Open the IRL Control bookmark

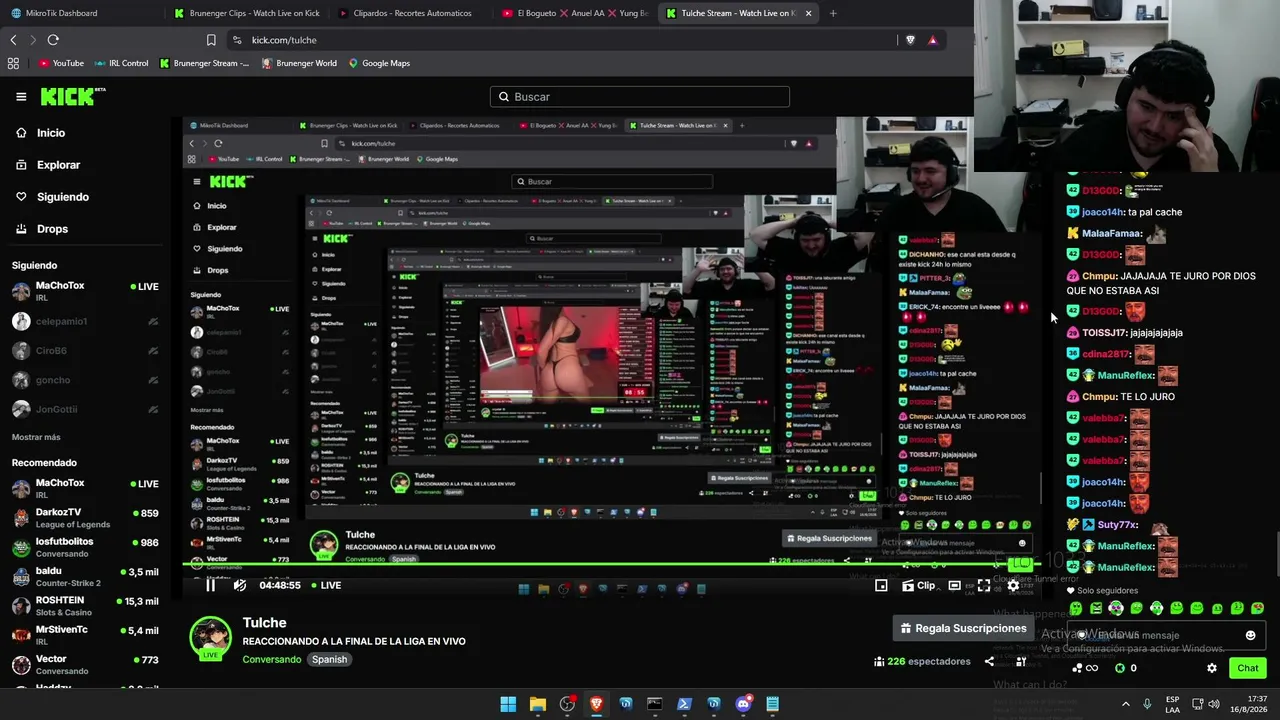pos(121,63)
